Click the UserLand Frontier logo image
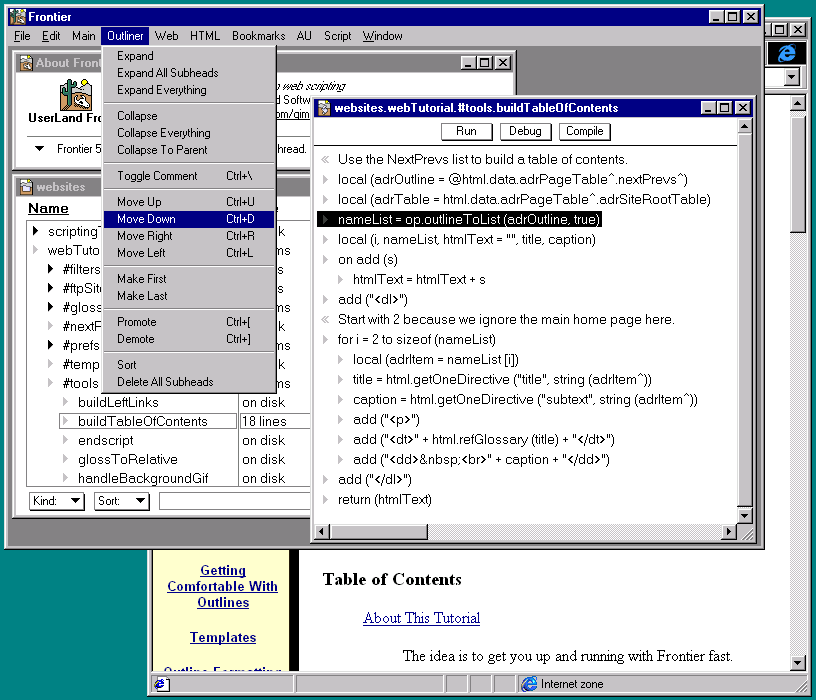Image resolution: width=816 pixels, height=700 pixels. 76,95
